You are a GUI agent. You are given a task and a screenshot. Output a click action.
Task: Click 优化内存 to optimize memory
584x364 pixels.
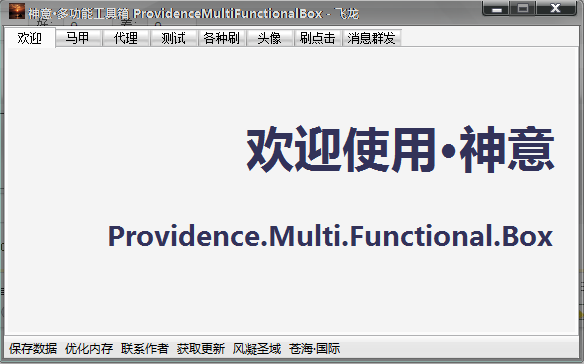(x=89, y=349)
